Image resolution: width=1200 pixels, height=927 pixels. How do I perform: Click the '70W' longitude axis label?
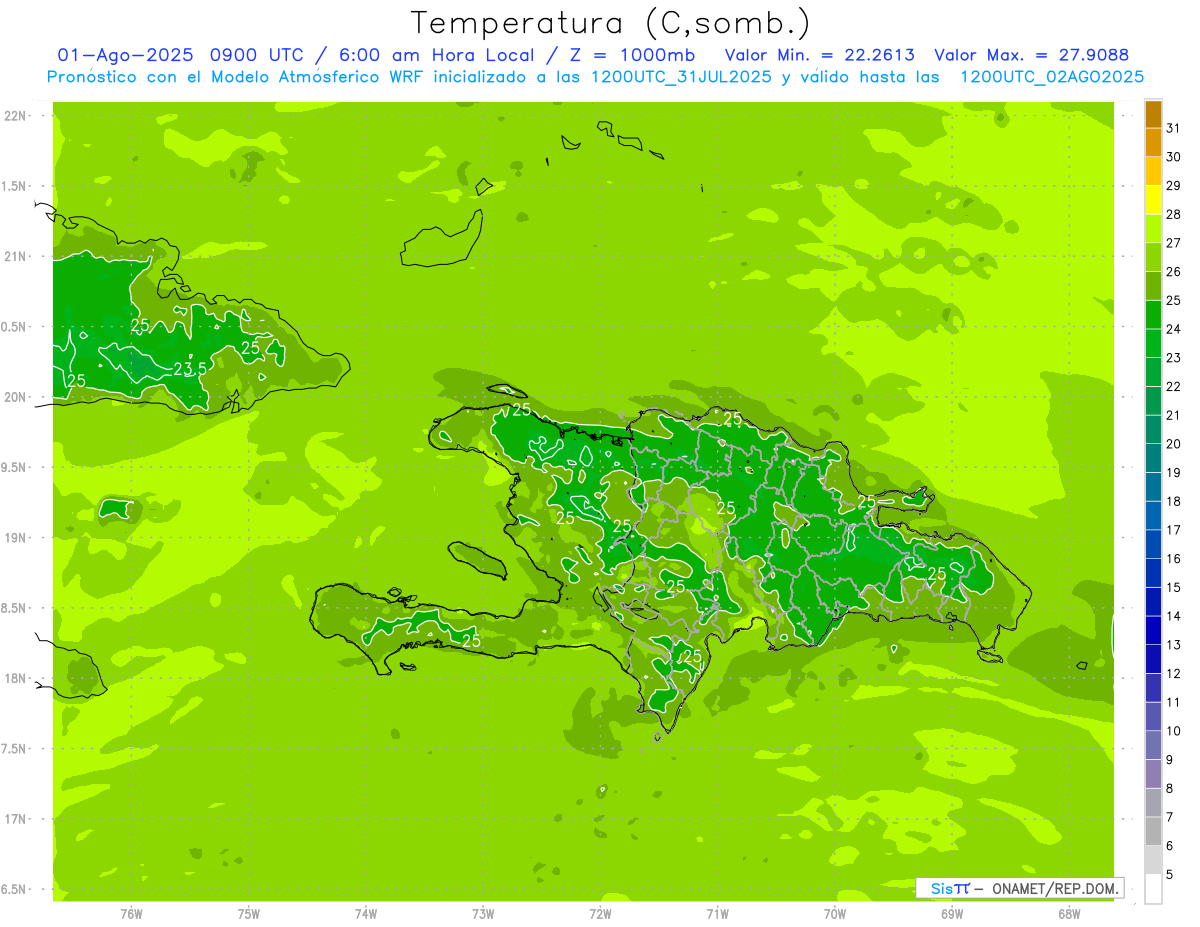click(x=835, y=914)
